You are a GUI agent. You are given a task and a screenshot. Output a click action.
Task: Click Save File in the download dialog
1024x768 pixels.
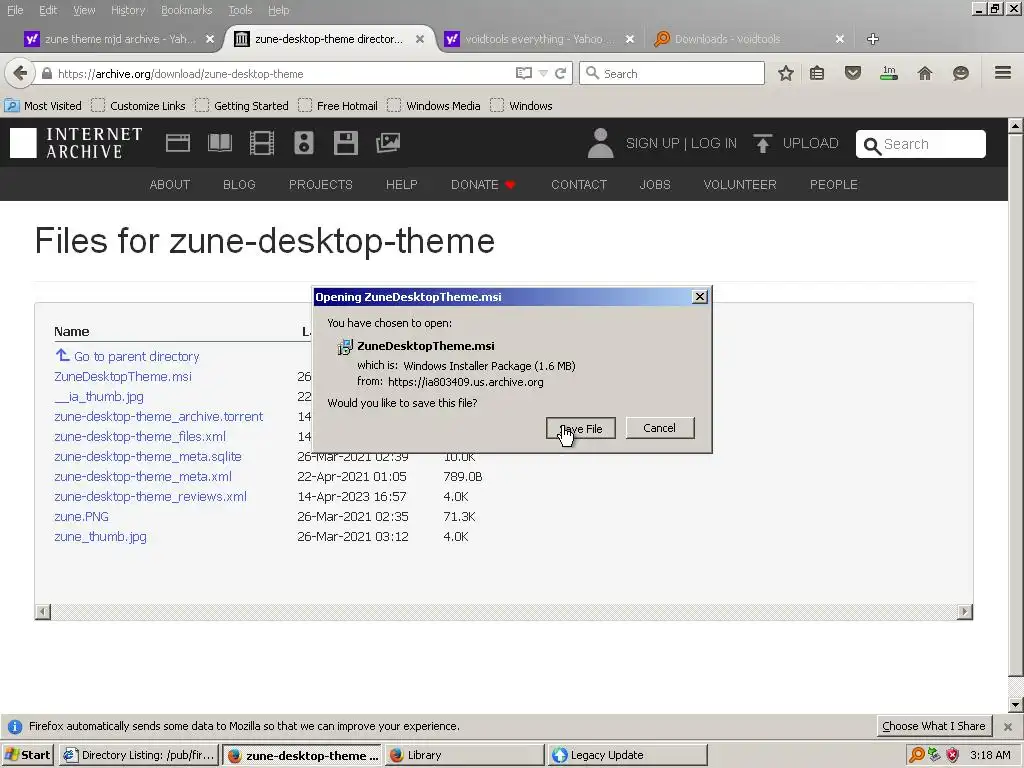581,428
